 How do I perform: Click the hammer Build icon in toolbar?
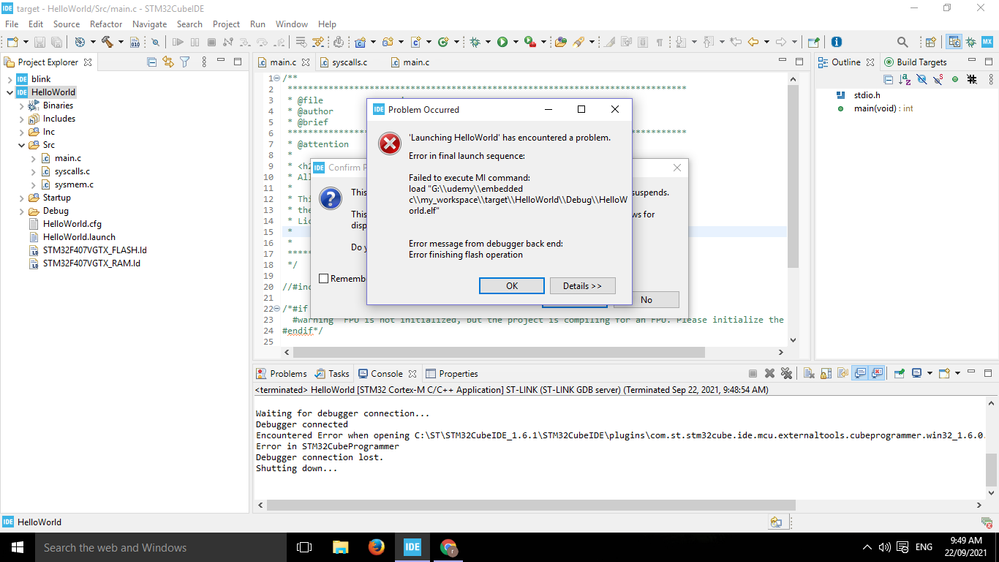click(x=107, y=42)
